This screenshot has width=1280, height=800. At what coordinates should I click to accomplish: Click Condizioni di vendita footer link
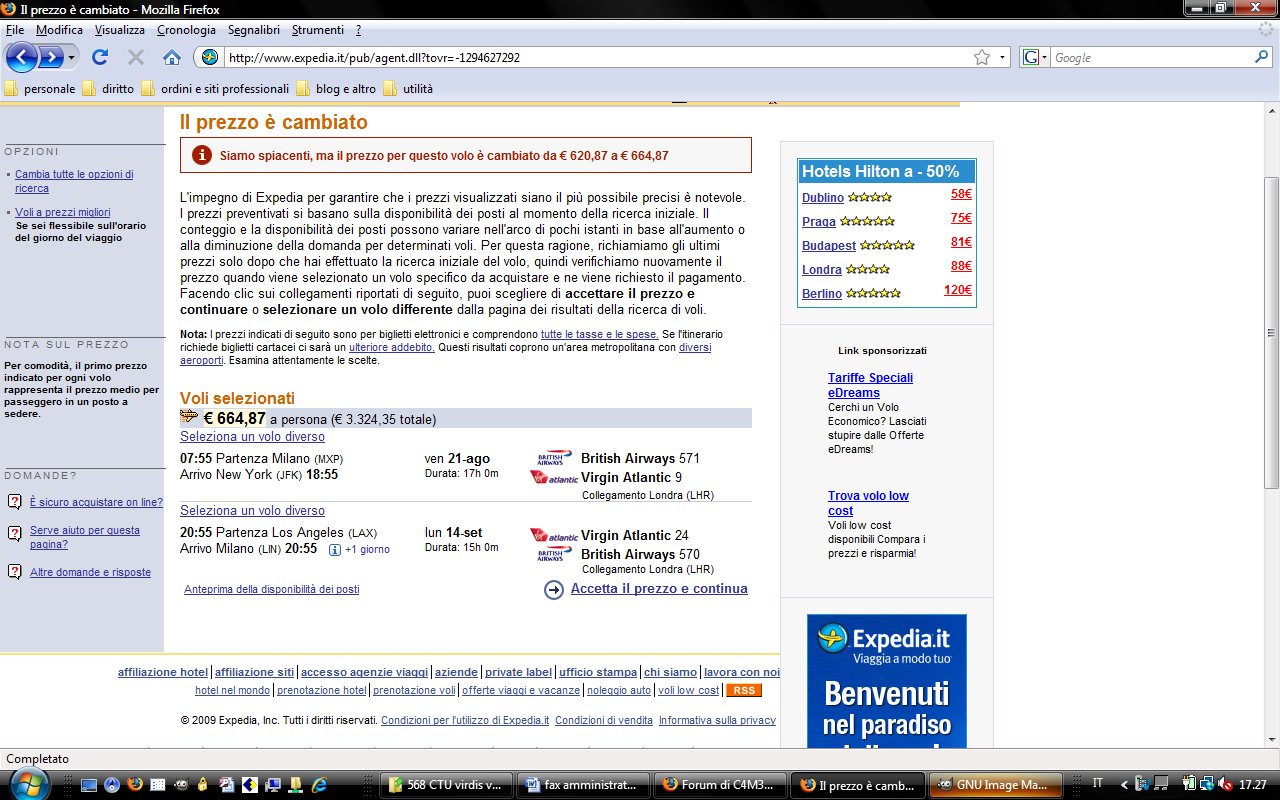(x=604, y=720)
